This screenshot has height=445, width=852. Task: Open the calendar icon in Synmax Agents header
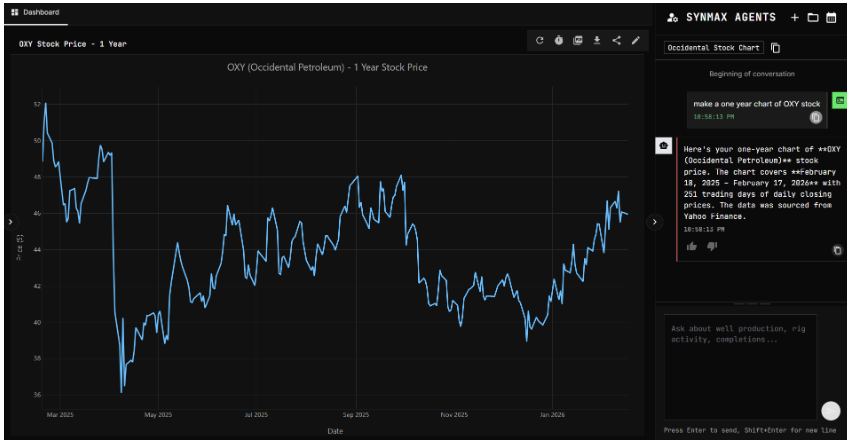831,17
